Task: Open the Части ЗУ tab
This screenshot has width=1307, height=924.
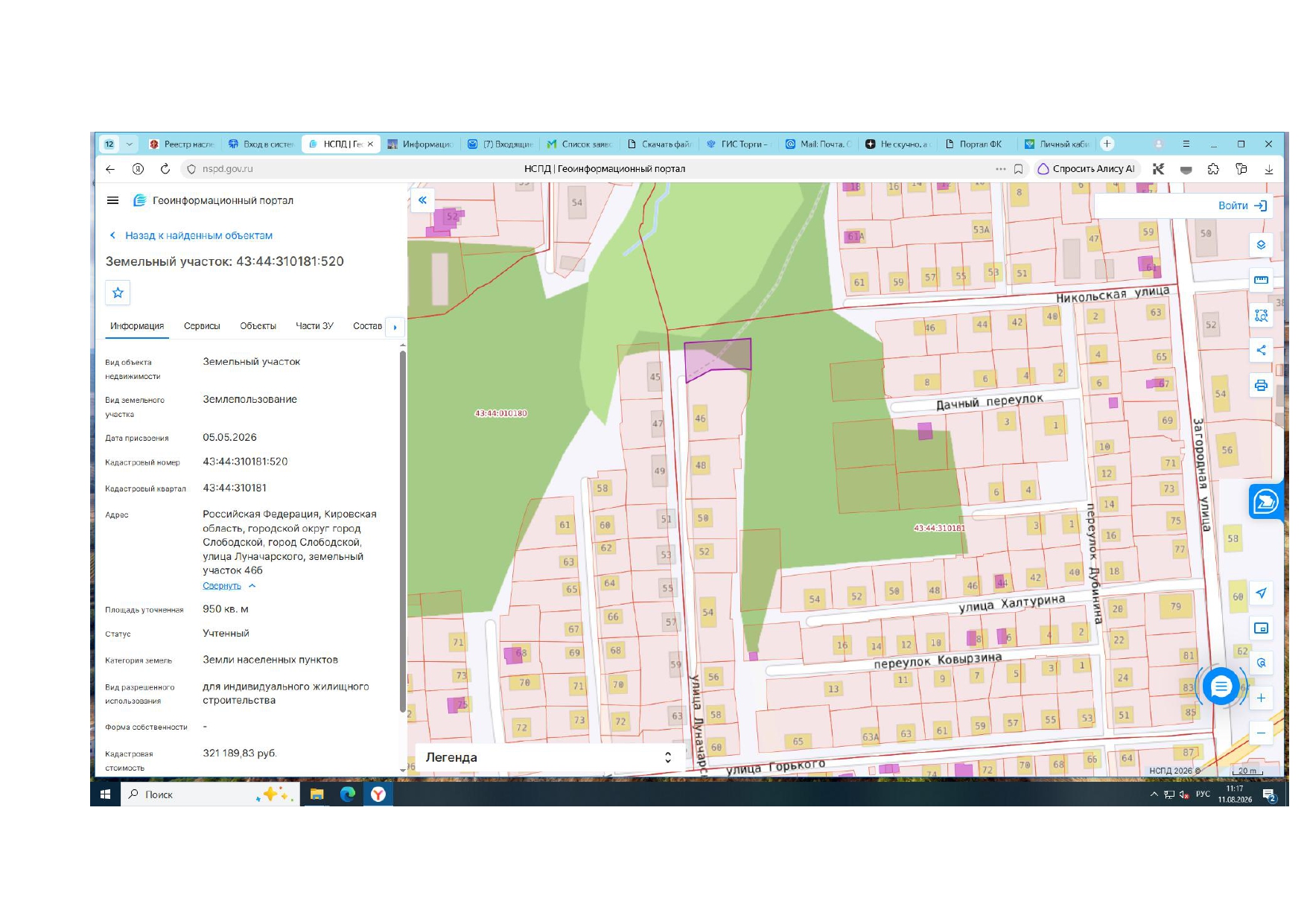Action: (x=314, y=326)
